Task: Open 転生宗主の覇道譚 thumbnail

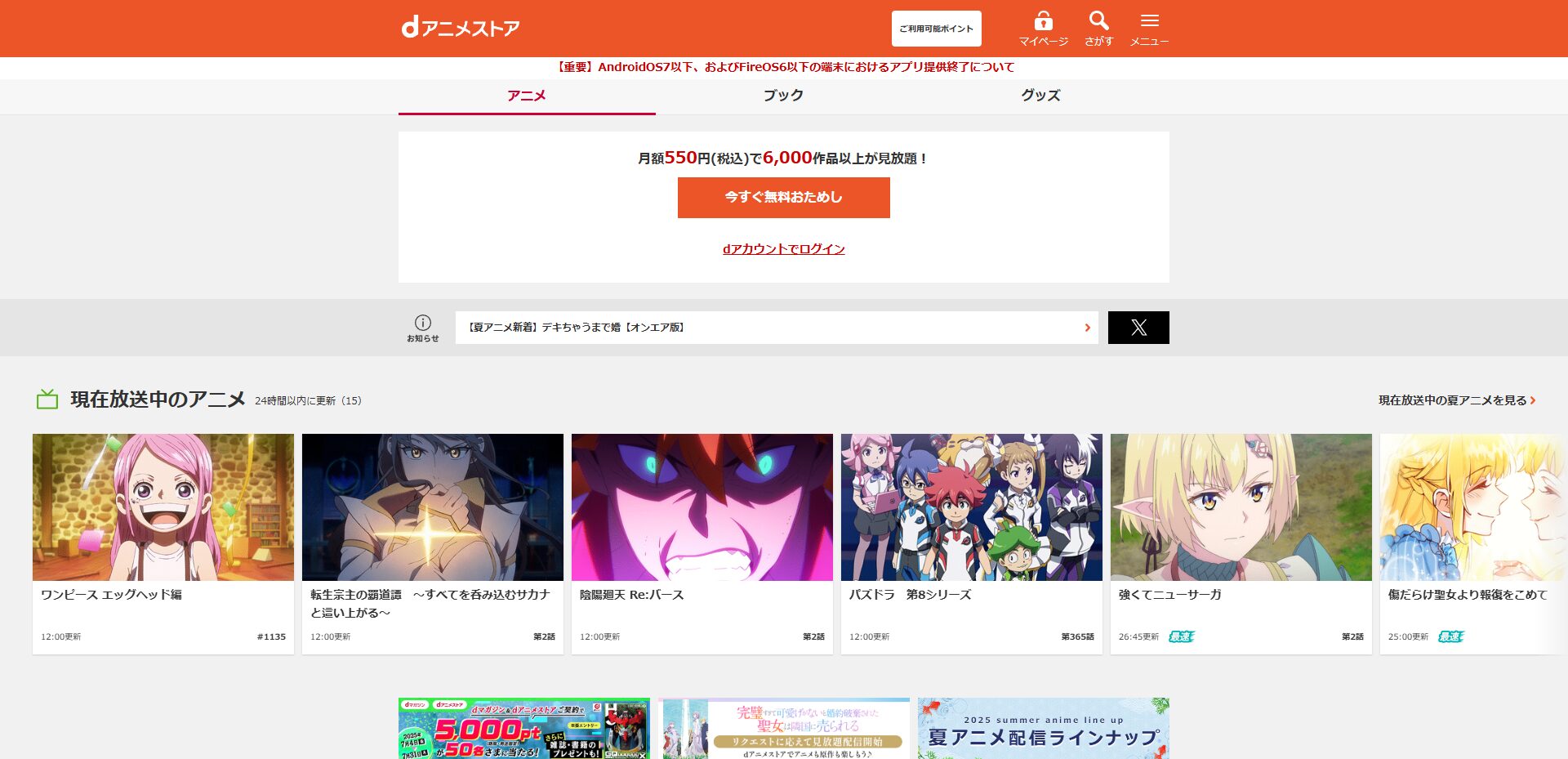Action: 433,507
